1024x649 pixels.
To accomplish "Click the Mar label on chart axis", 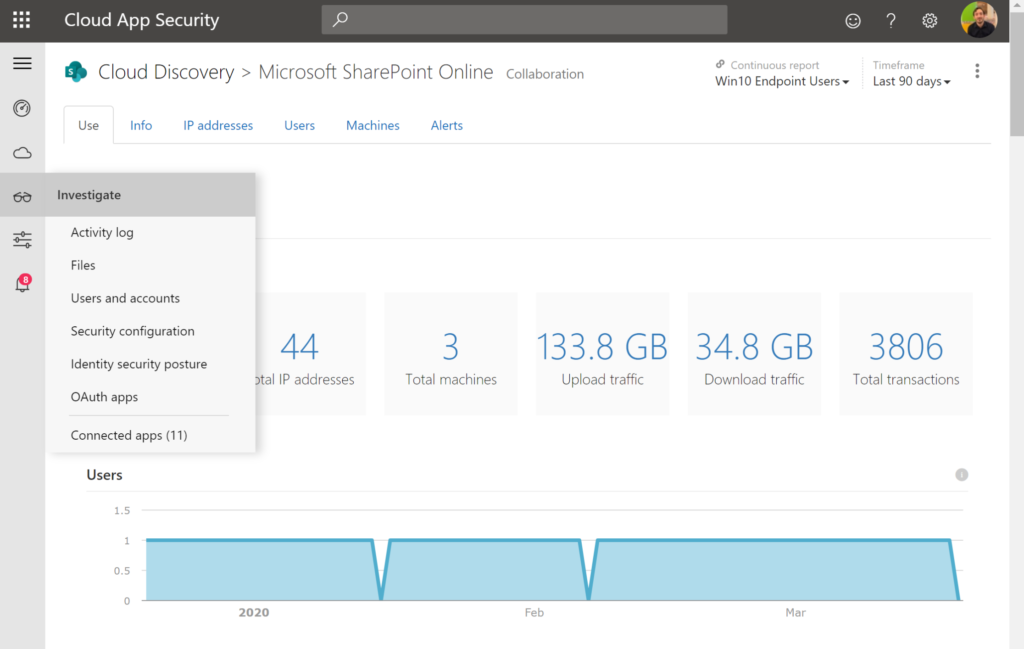I will click(795, 612).
